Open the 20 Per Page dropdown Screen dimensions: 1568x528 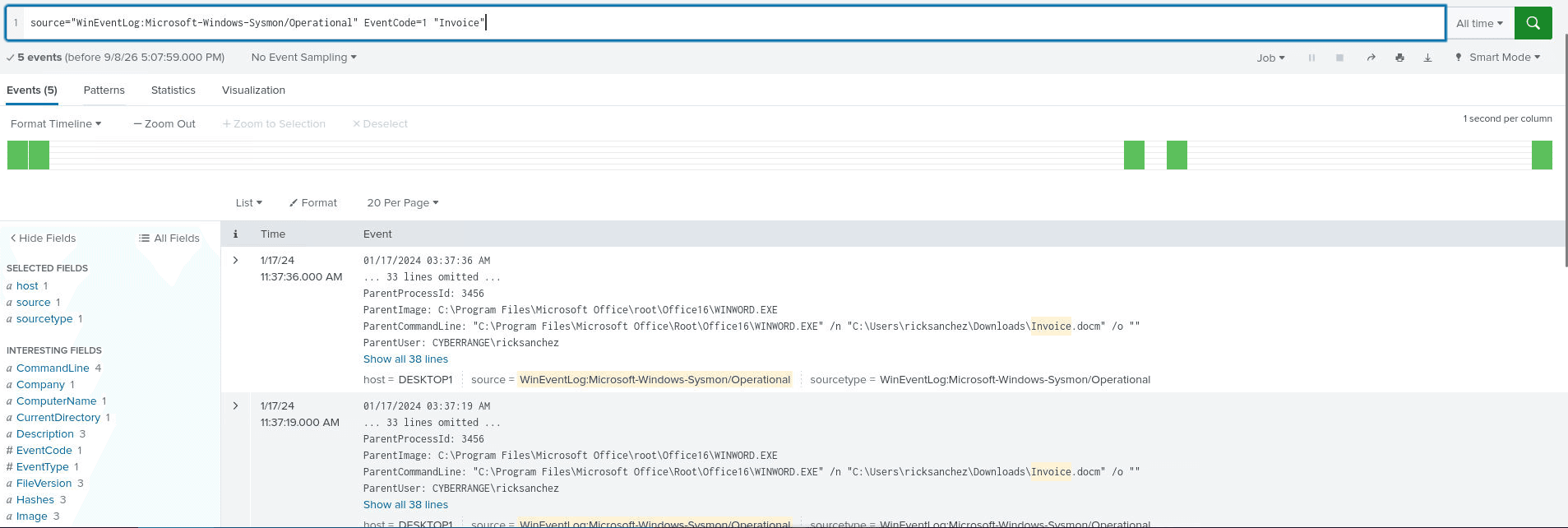403,203
